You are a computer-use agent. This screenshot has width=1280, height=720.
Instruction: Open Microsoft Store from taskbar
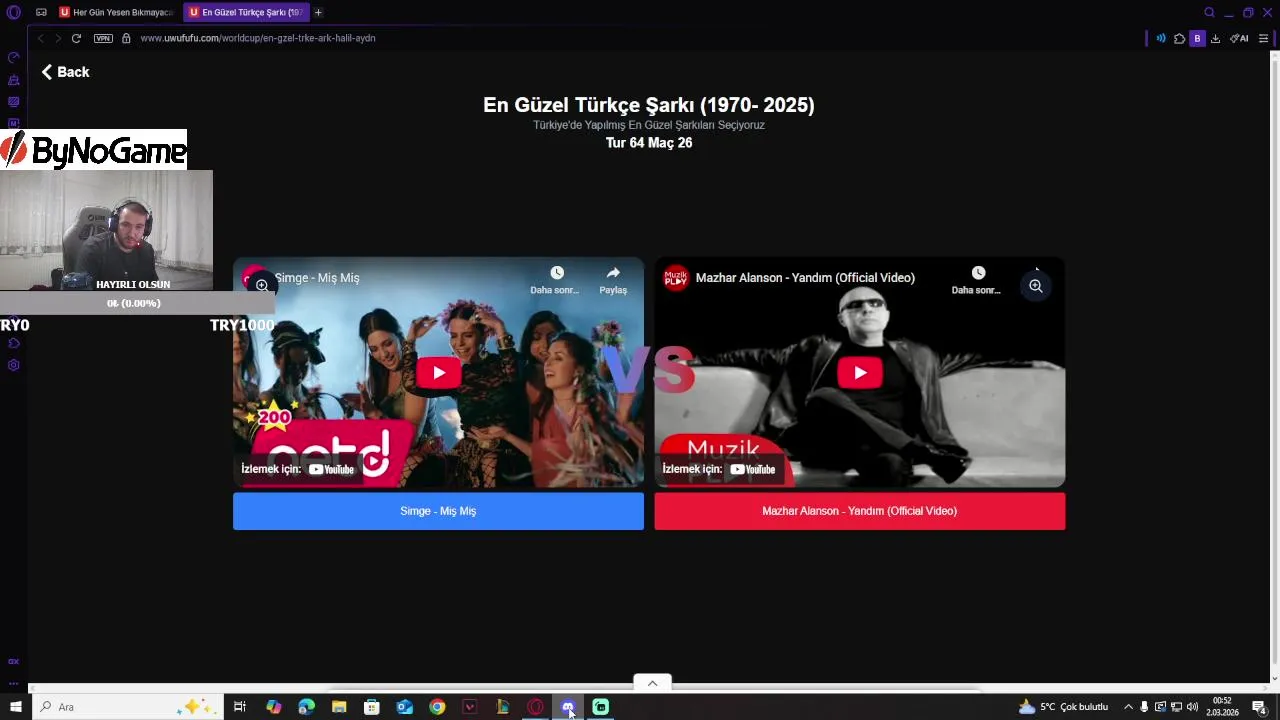[x=372, y=707]
